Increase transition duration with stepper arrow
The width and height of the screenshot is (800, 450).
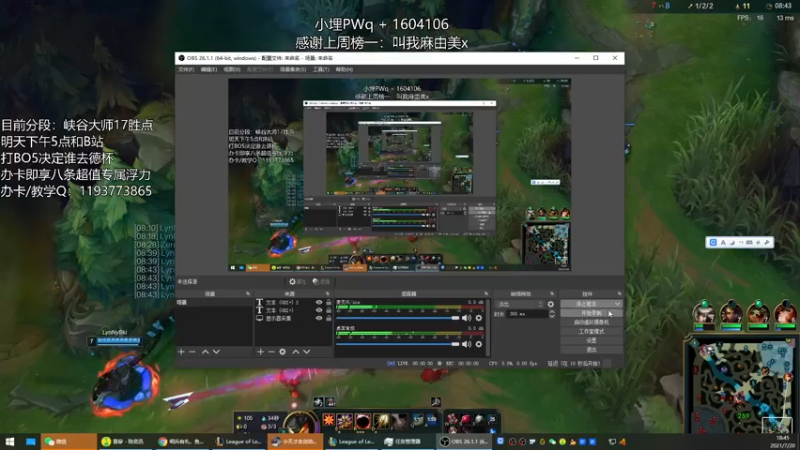(x=552, y=312)
